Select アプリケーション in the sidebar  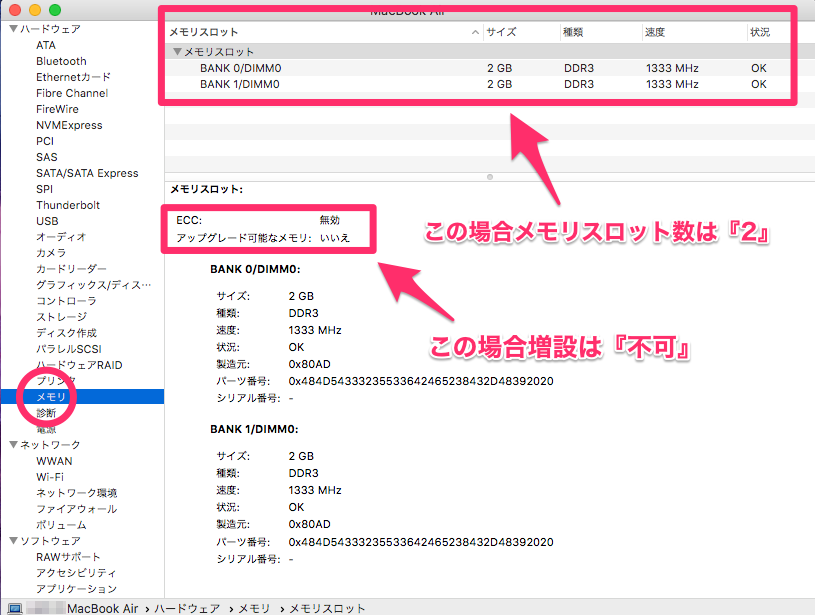pos(76,589)
